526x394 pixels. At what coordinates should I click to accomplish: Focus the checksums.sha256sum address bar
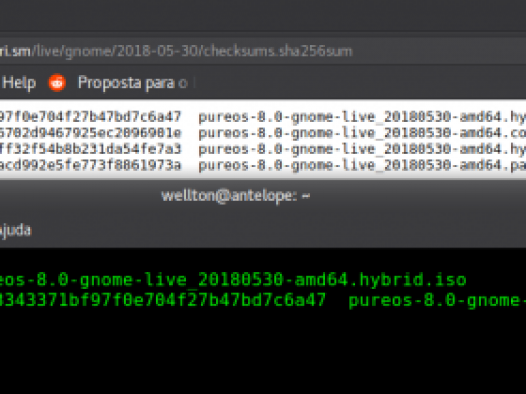(263, 51)
